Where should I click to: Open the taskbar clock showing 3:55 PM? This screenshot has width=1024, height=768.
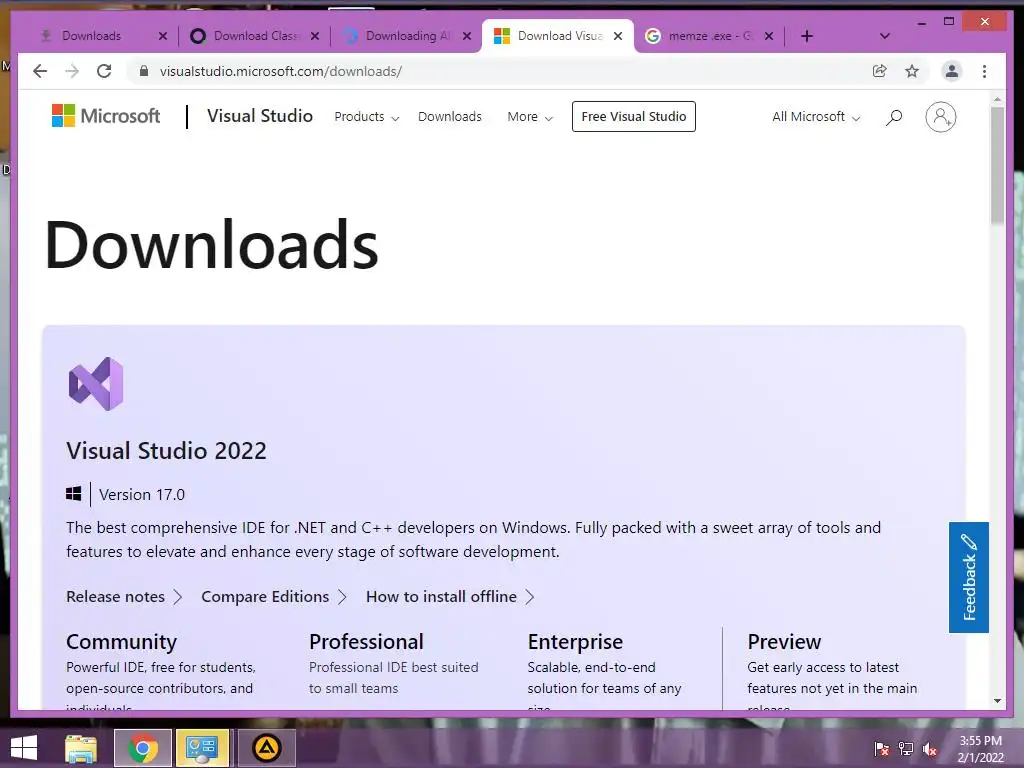[981, 749]
